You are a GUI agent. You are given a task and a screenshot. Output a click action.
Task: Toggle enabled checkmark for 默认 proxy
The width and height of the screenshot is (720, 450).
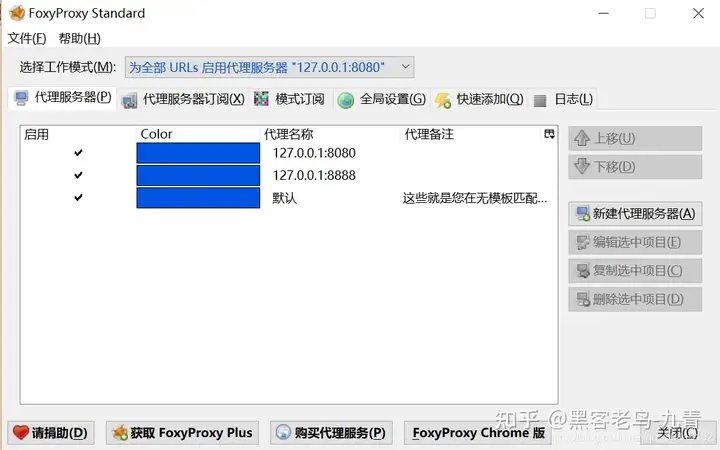click(x=79, y=197)
